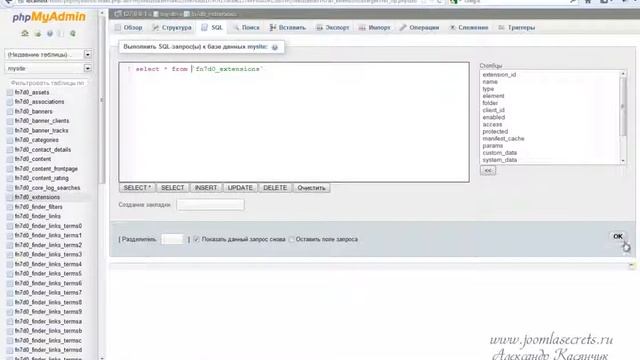Open fn7d0_content_rating table link in sidebar
640x360 pixels.
(x=42, y=178)
